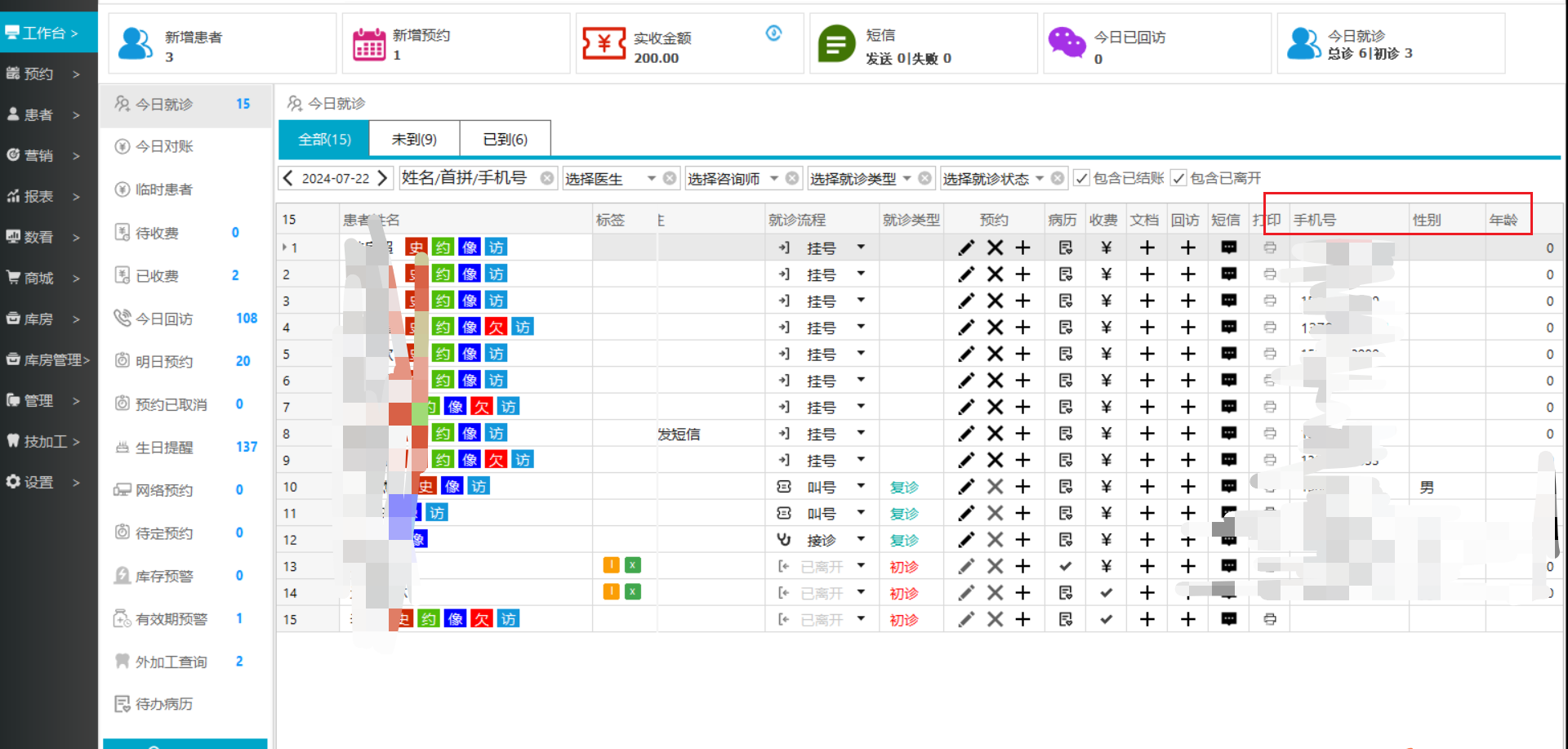Open 今日对账 in side list
The image size is (1568, 749).
pos(186,146)
